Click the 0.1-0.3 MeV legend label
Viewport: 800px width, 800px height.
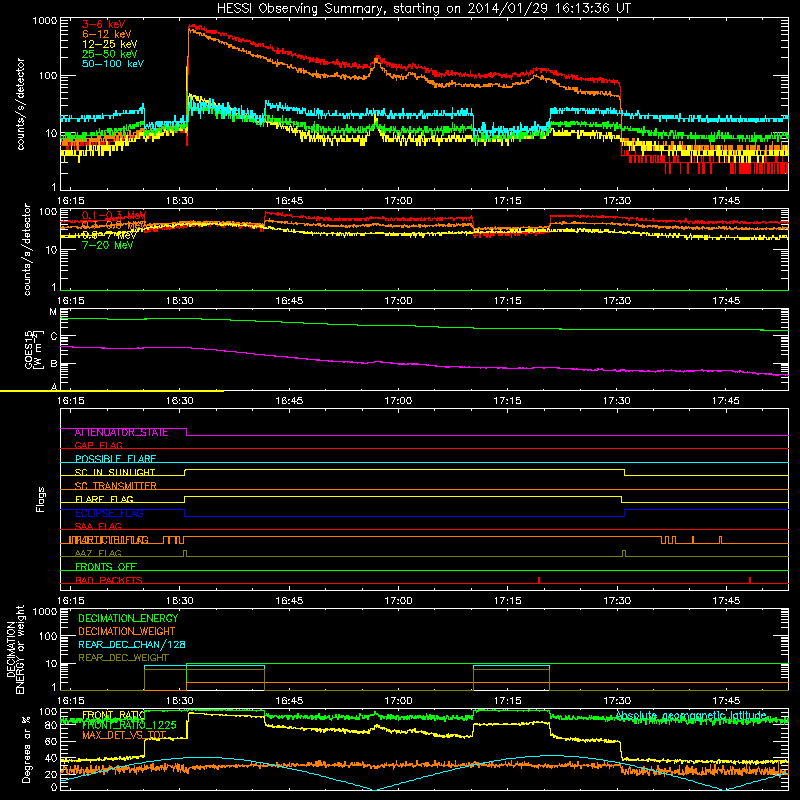114,215
